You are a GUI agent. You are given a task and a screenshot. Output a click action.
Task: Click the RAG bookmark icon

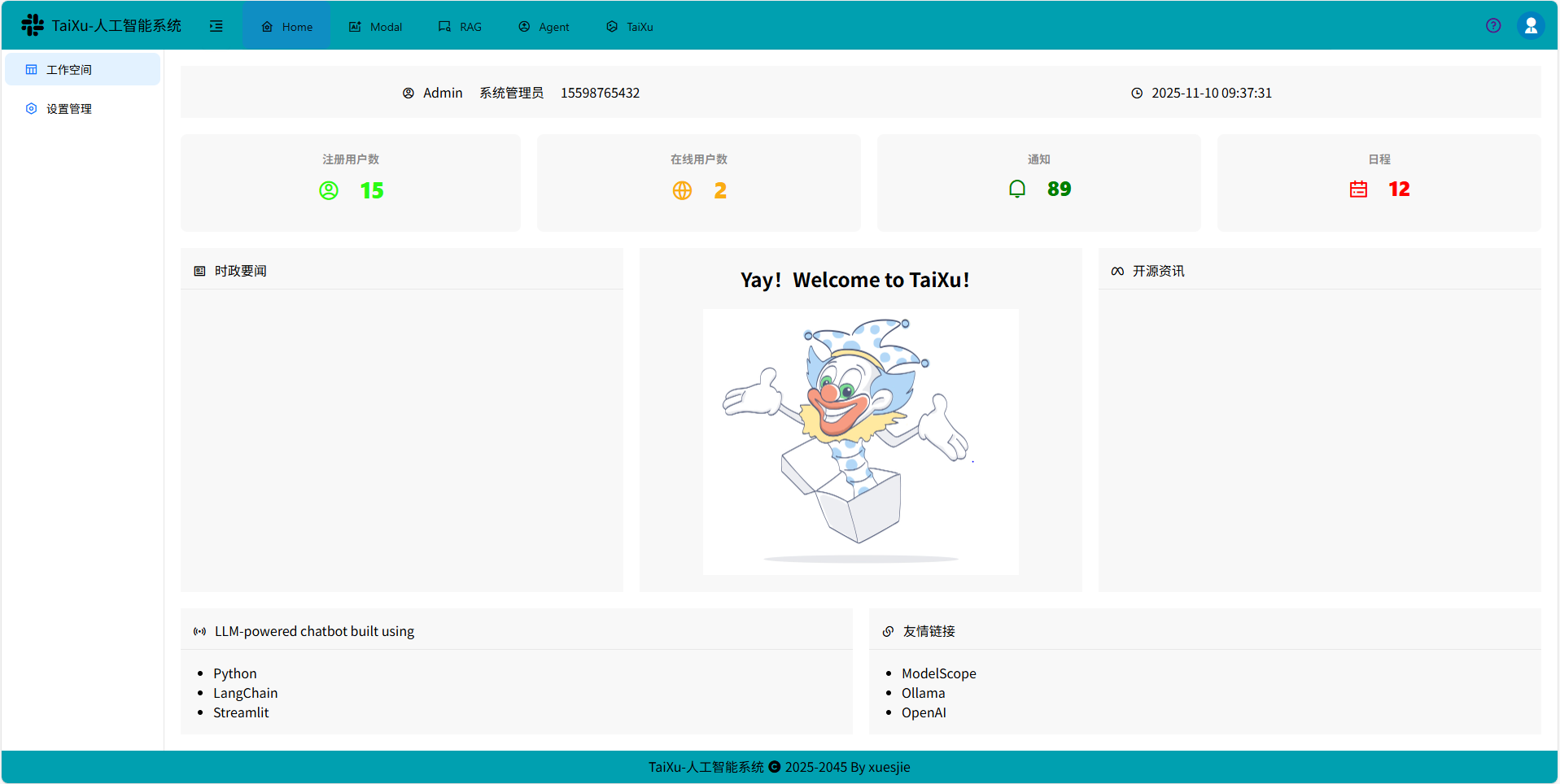tap(444, 26)
